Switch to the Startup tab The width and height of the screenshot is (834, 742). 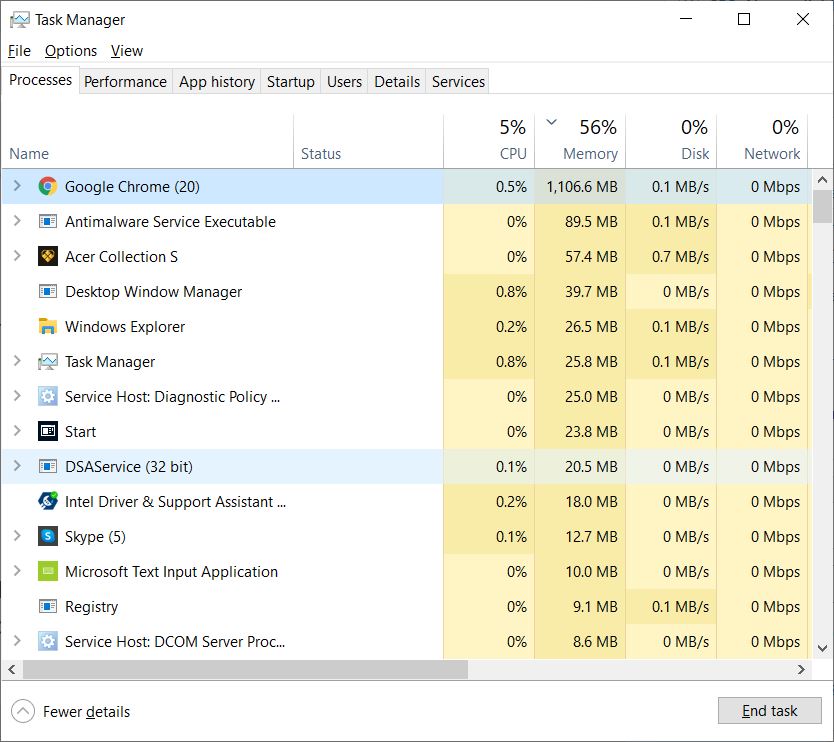tap(290, 81)
